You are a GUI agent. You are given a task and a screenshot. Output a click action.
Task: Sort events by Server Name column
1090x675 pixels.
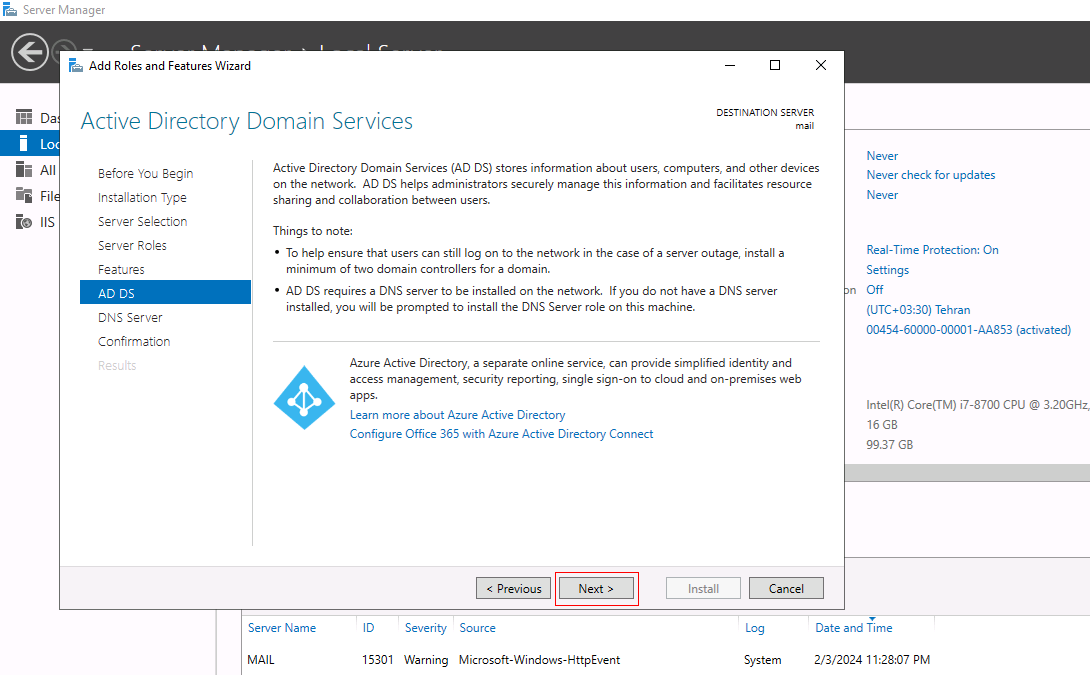pos(282,628)
